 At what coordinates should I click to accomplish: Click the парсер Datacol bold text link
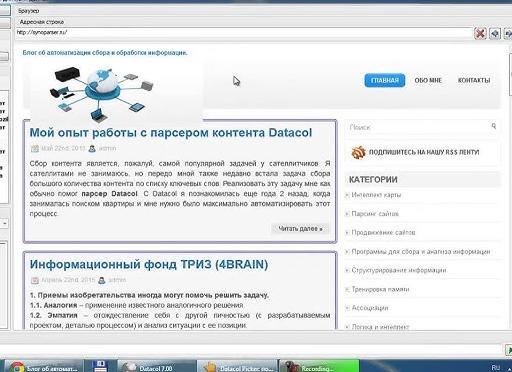109,194
